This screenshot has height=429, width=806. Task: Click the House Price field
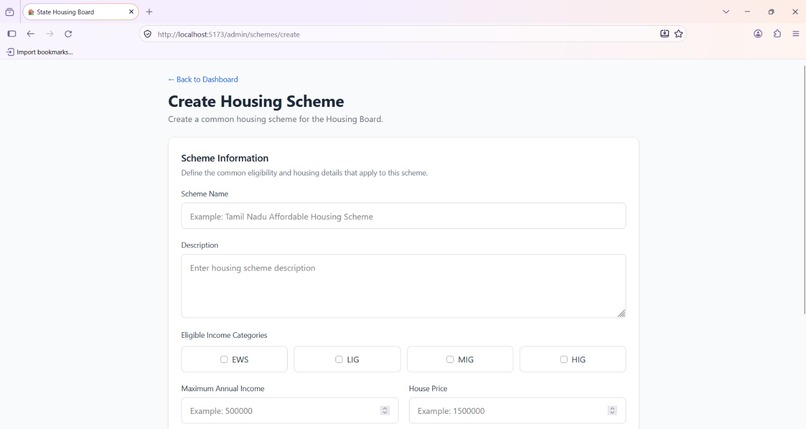point(517,411)
